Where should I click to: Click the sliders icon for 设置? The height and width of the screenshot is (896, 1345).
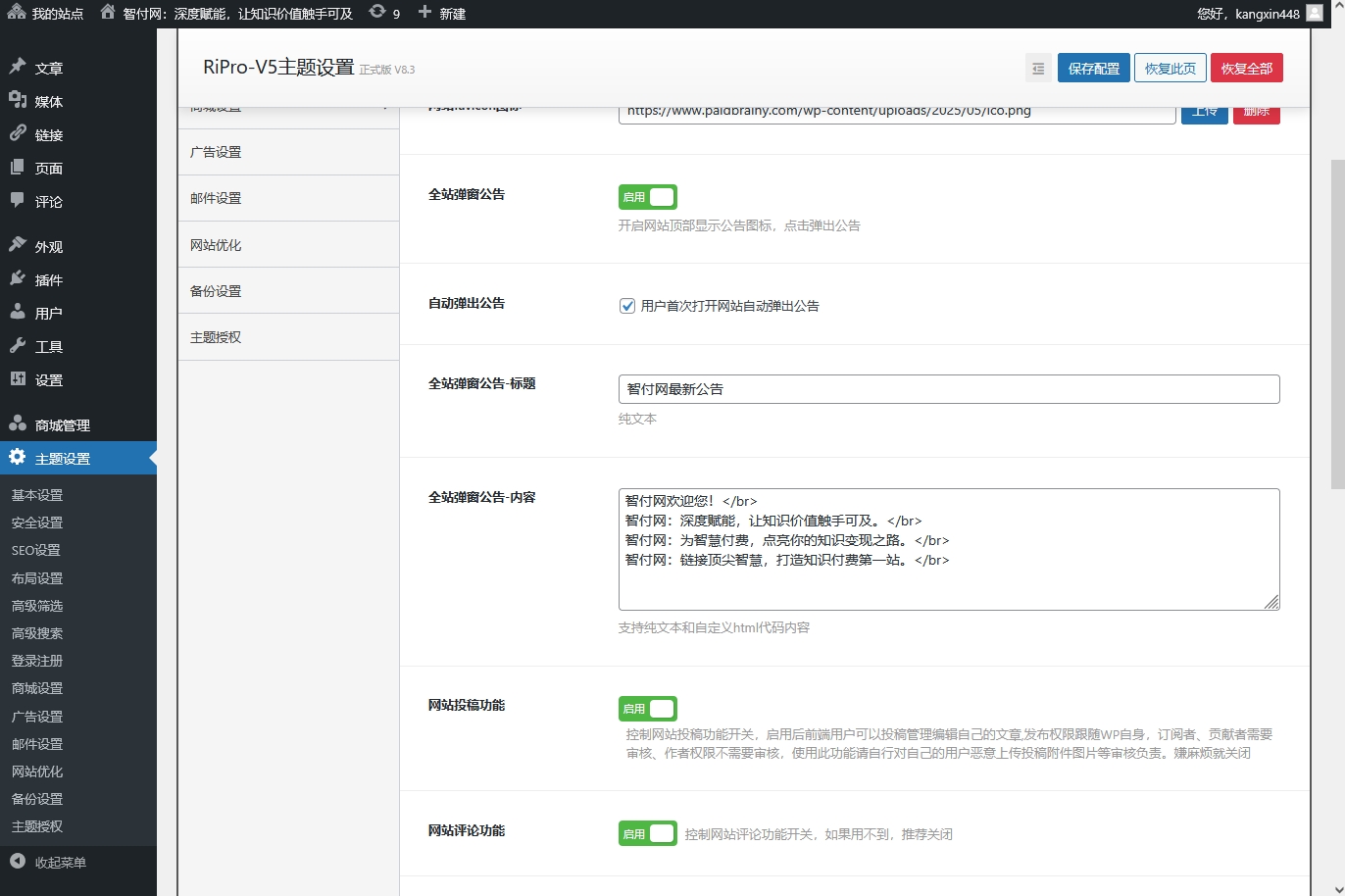click(x=18, y=379)
